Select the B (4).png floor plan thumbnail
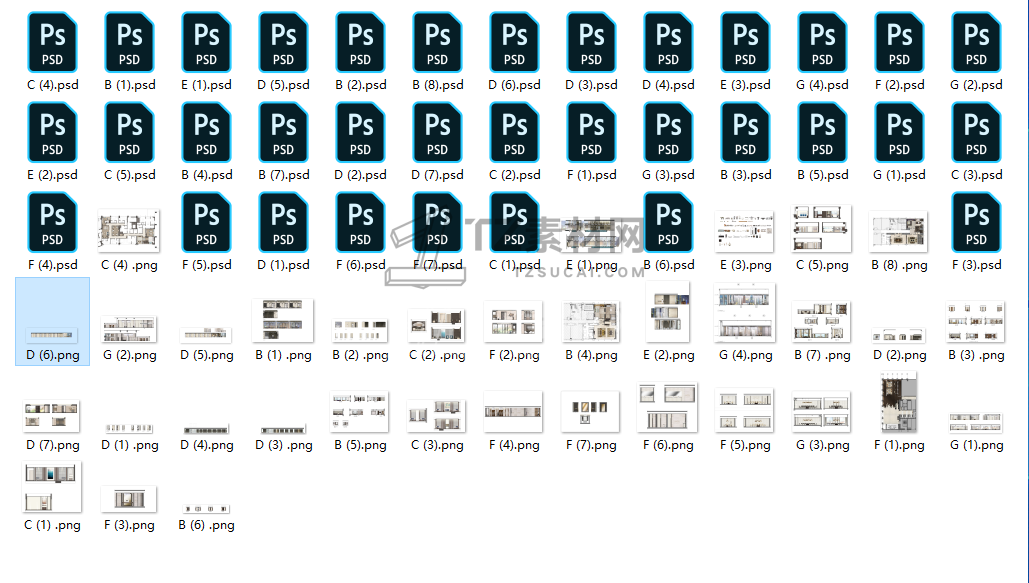This screenshot has width=1029, height=583. point(591,322)
